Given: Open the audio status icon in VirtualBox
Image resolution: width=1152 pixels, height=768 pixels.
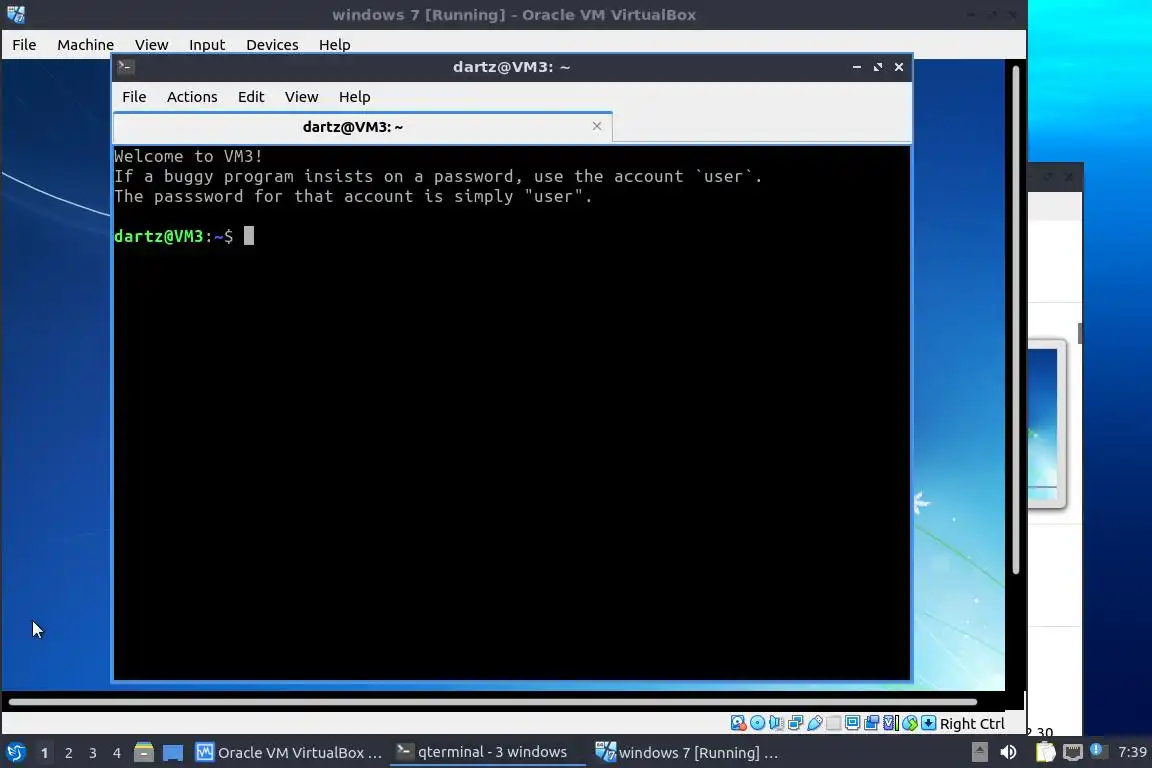Looking at the screenshot, I should click(x=777, y=723).
